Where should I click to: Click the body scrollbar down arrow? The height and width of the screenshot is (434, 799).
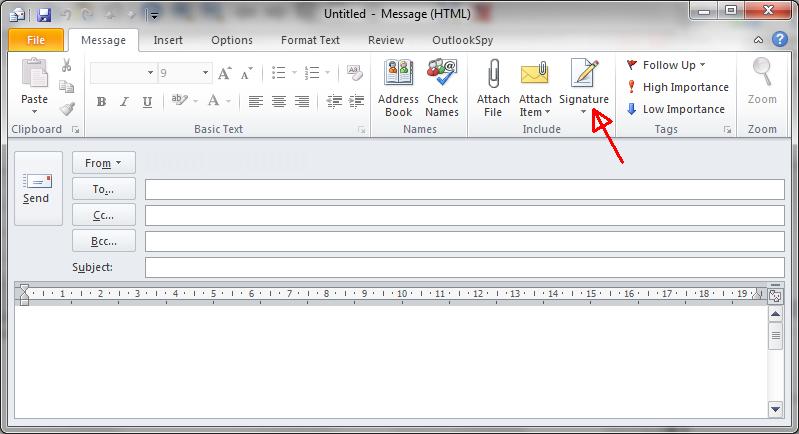(776, 409)
